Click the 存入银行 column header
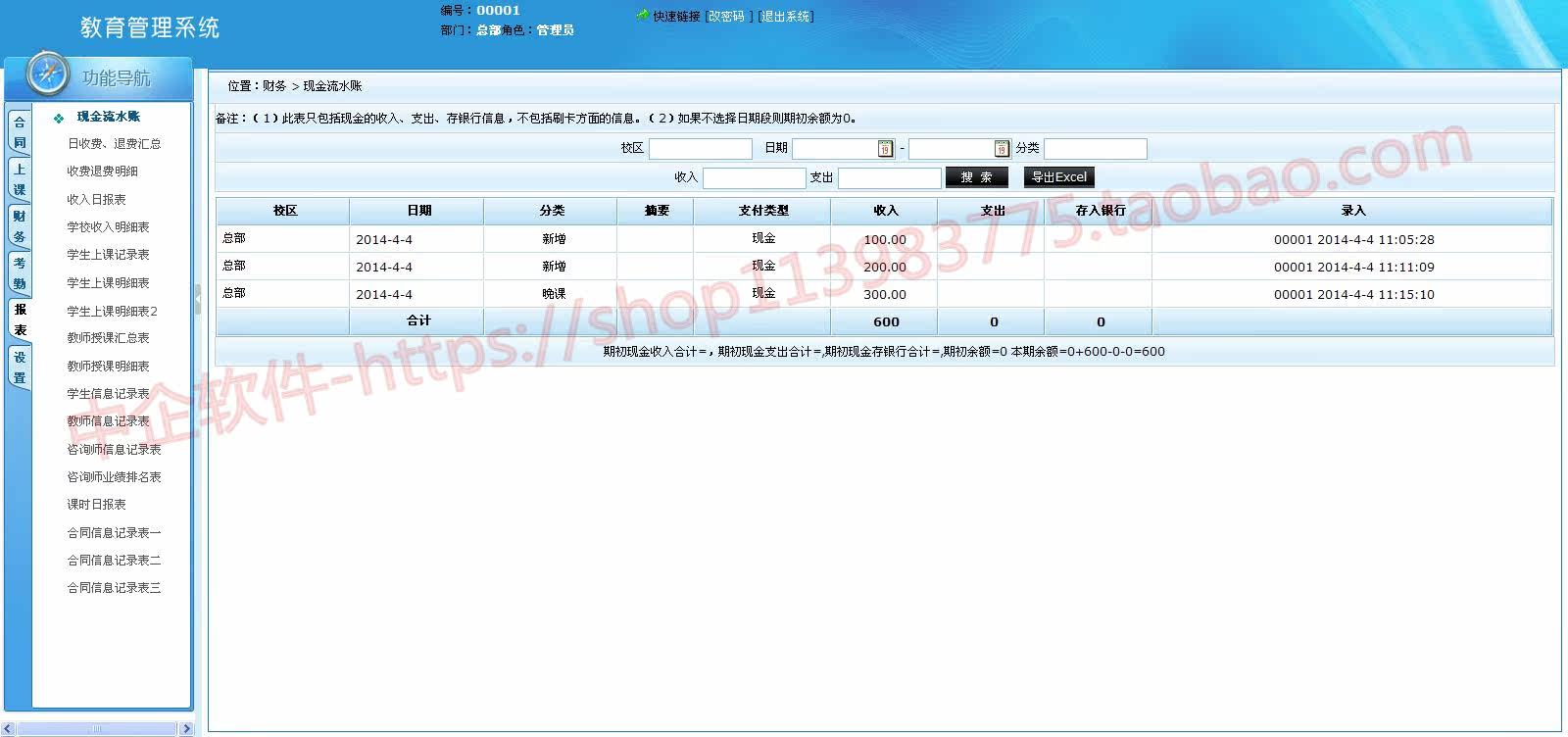The height and width of the screenshot is (737, 1568). [x=1099, y=211]
